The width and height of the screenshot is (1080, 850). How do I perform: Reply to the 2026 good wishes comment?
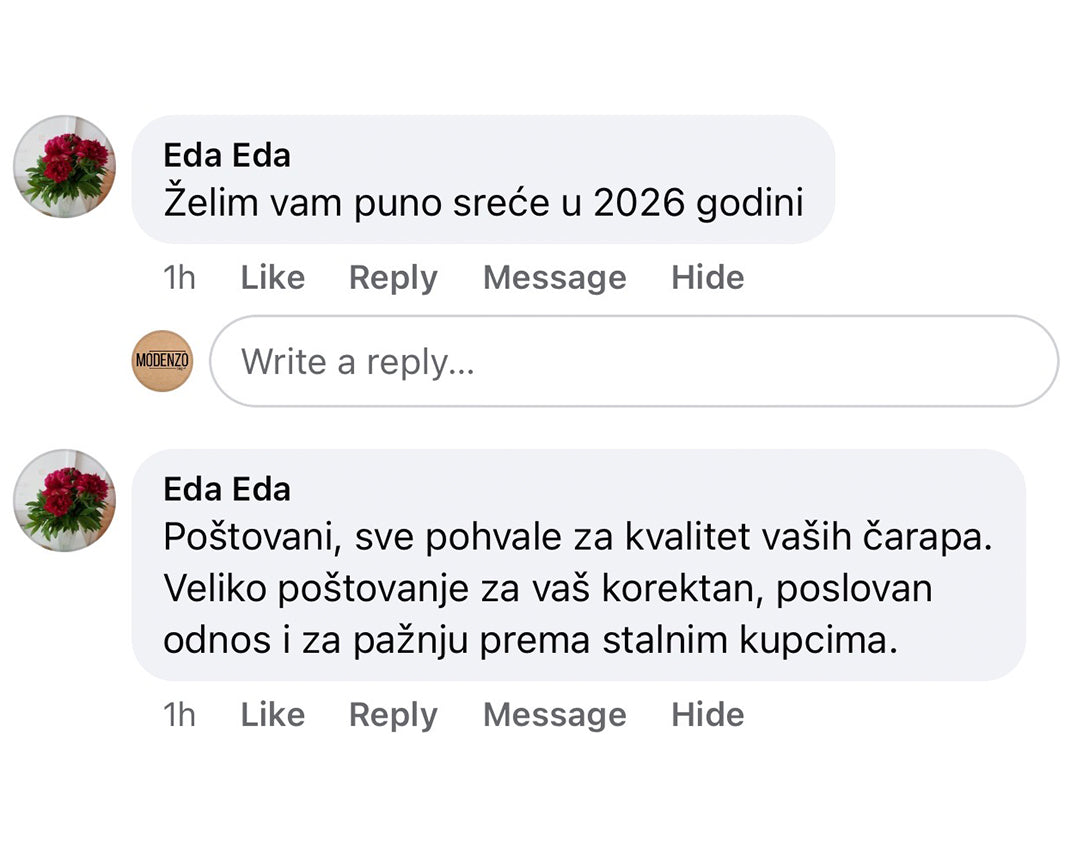393,277
